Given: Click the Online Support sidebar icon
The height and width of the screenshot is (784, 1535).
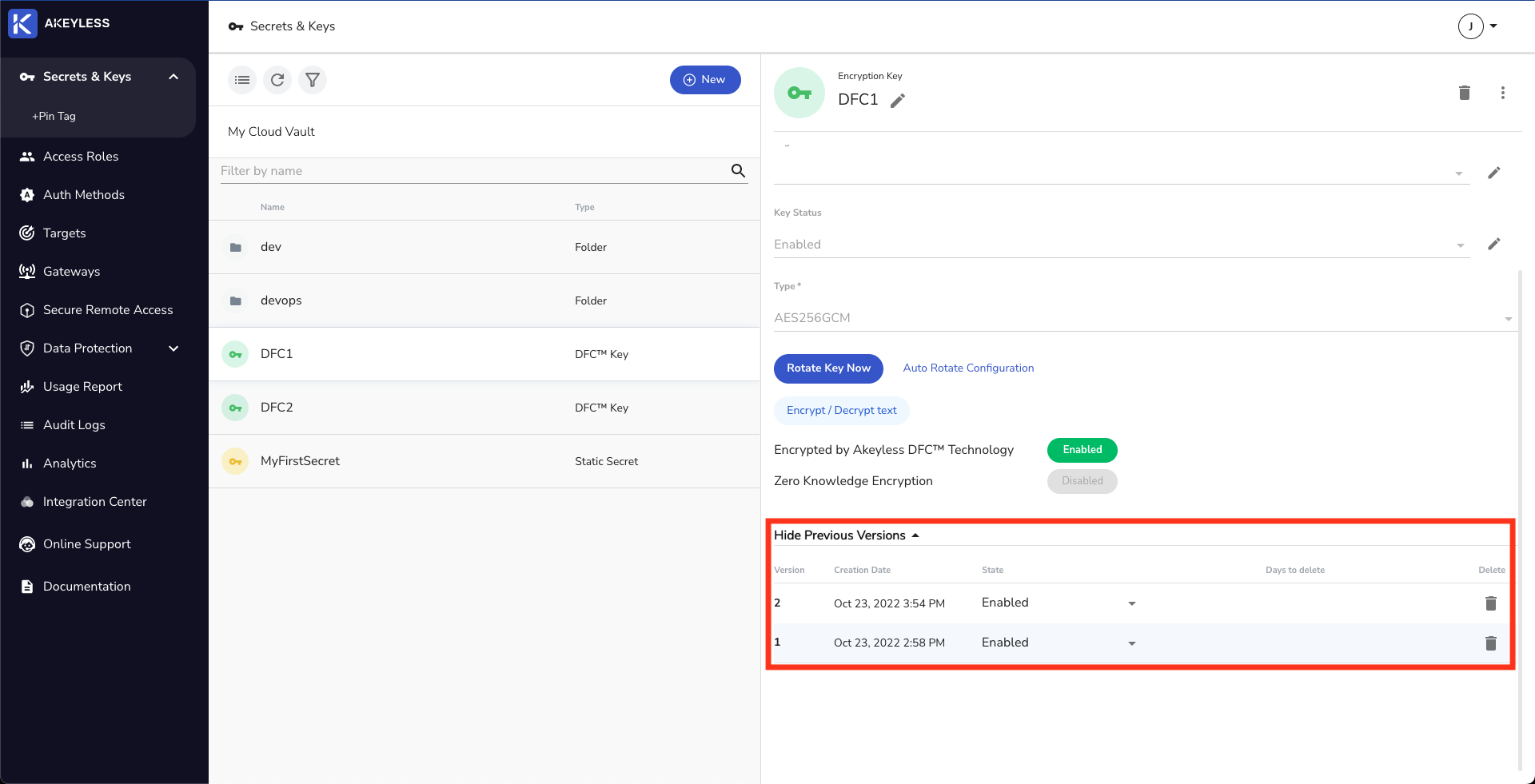Looking at the screenshot, I should (27, 544).
